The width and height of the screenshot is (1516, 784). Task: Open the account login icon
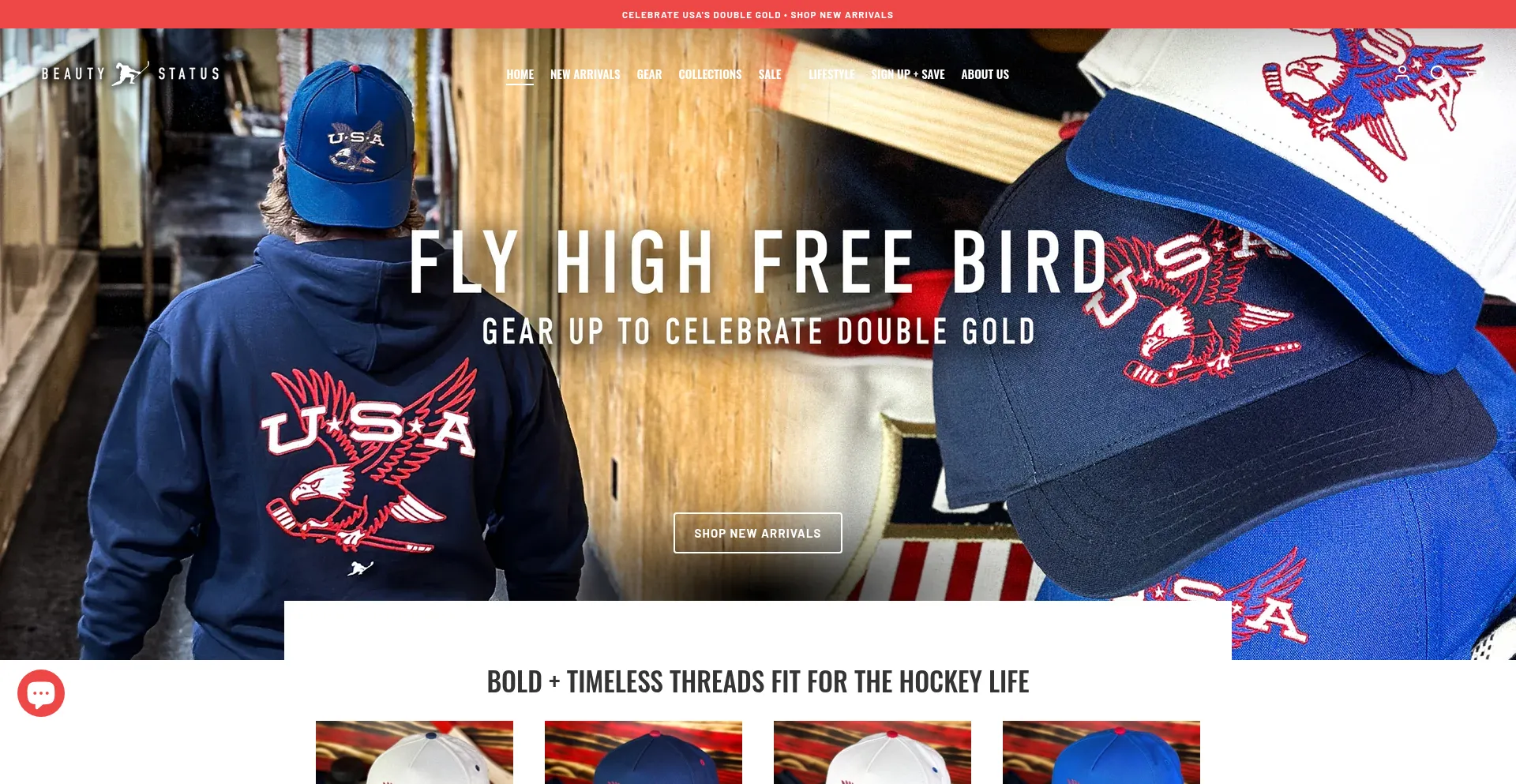point(1402,73)
